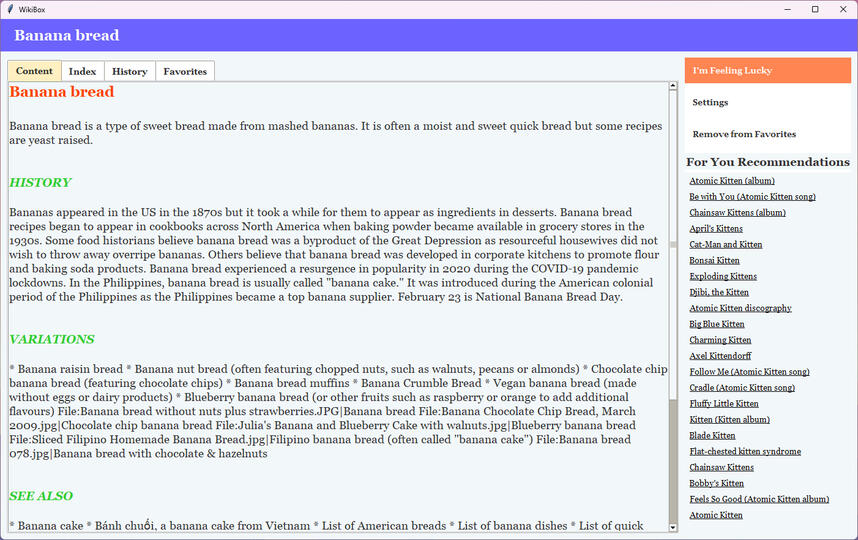The width and height of the screenshot is (858, 540).
Task: Open the Atomic Kitten (album) recommendation
Action: click(731, 181)
